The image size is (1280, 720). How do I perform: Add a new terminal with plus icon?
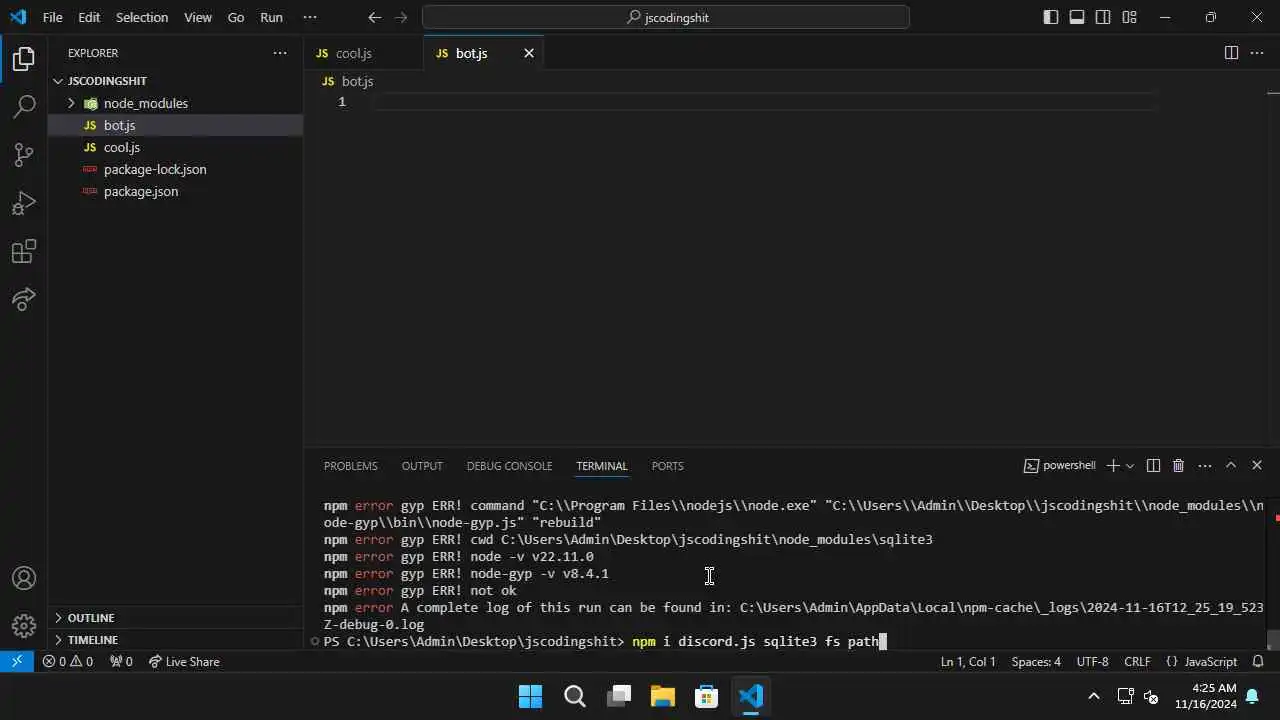(1112, 466)
